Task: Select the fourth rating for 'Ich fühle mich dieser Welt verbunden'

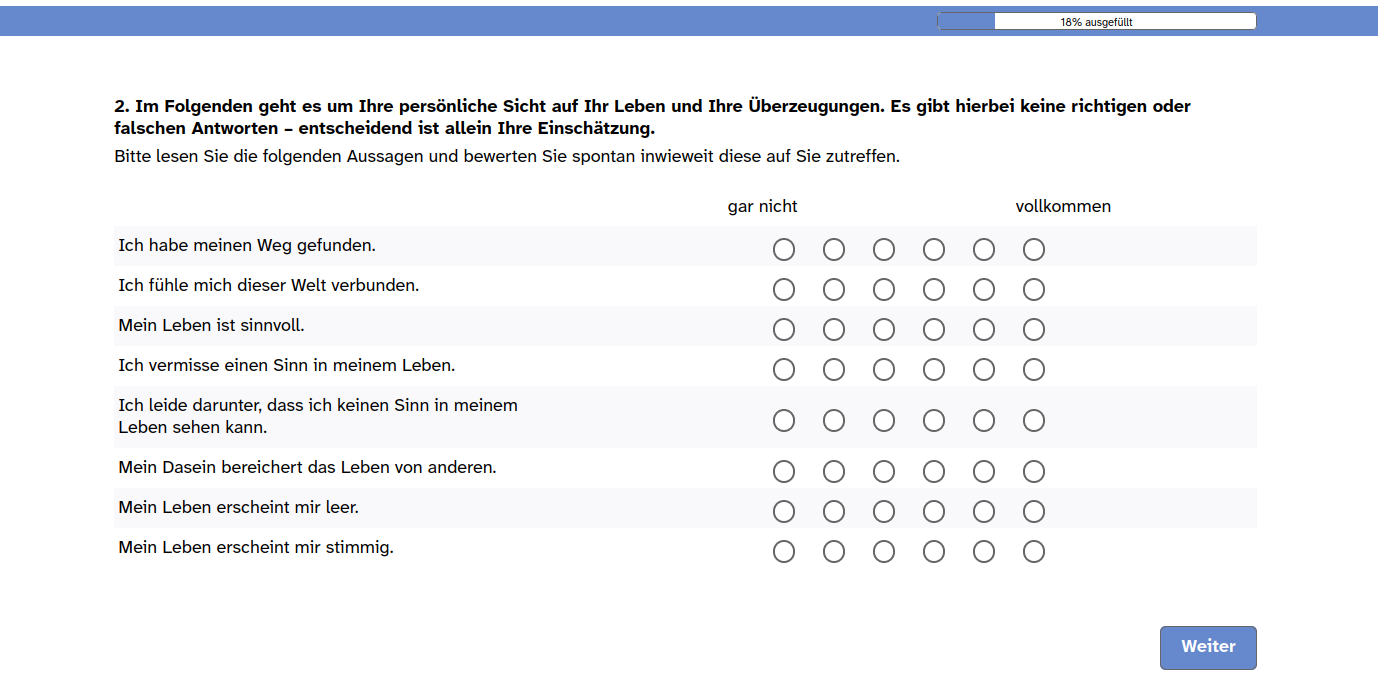Action: pos(934,289)
